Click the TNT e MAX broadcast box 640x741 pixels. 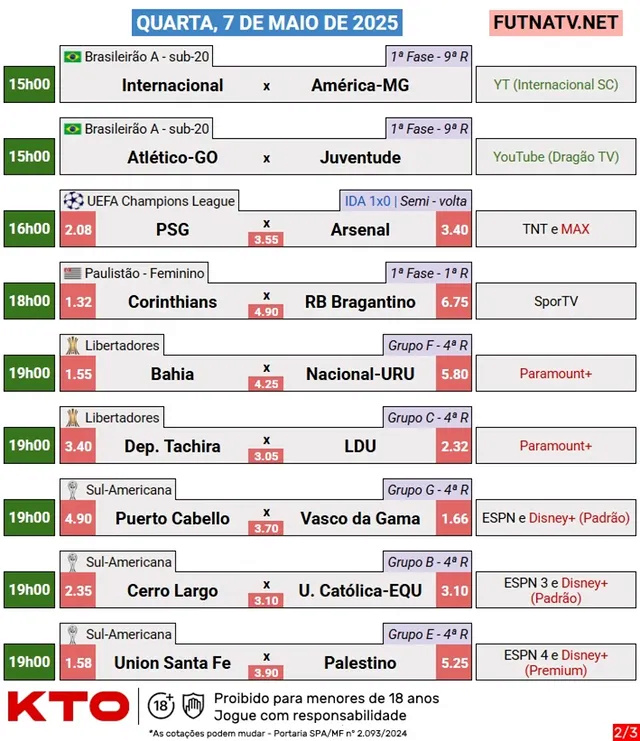coord(556,229)
